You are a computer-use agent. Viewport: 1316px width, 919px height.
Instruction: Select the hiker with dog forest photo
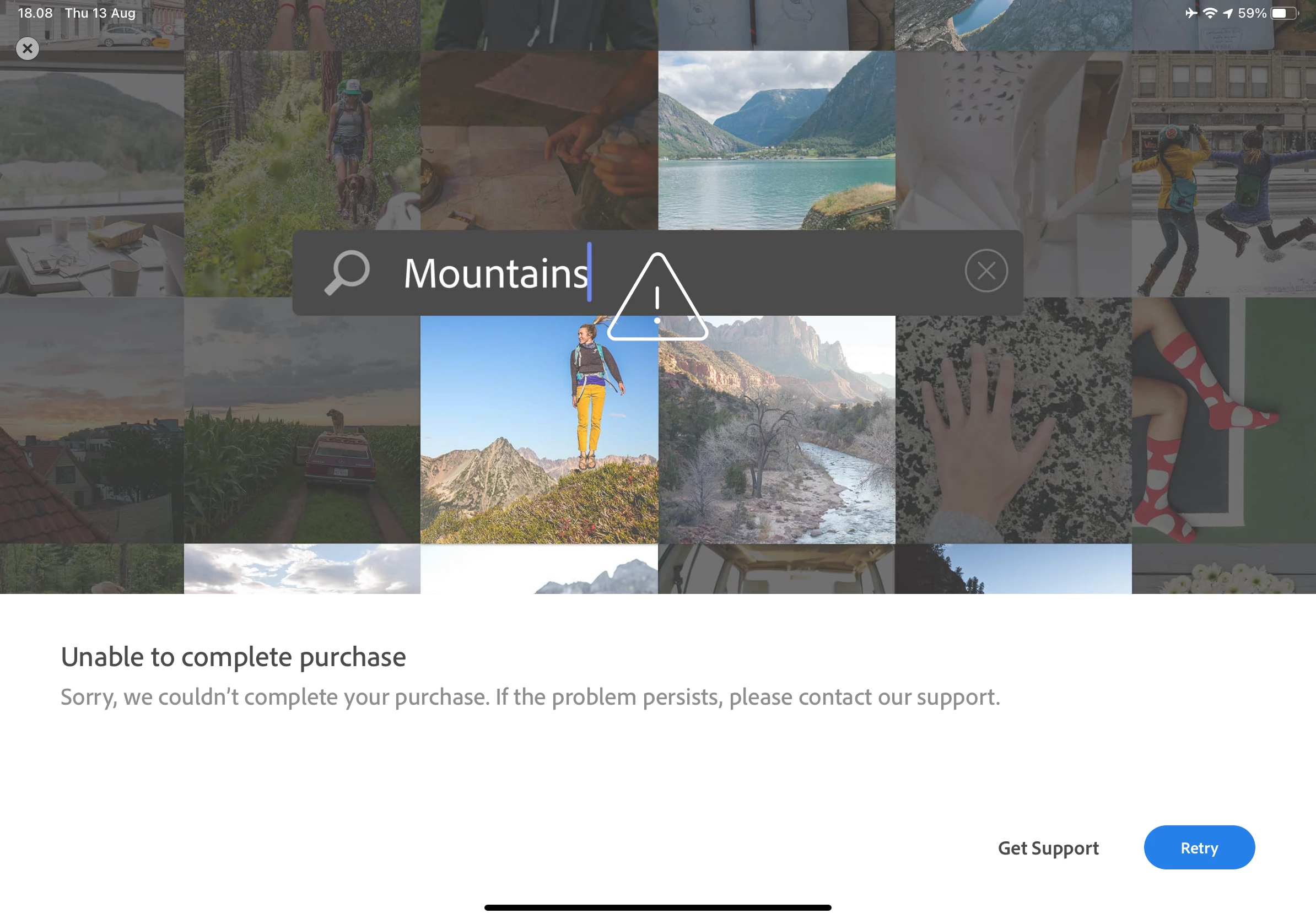pyautogui.click(x=302, y=174)
